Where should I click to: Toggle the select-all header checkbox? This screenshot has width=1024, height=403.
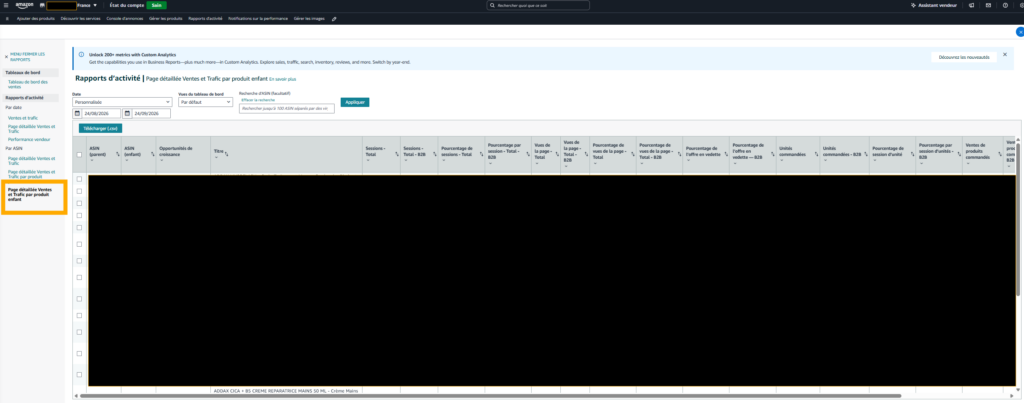click(x=79, y=155)
